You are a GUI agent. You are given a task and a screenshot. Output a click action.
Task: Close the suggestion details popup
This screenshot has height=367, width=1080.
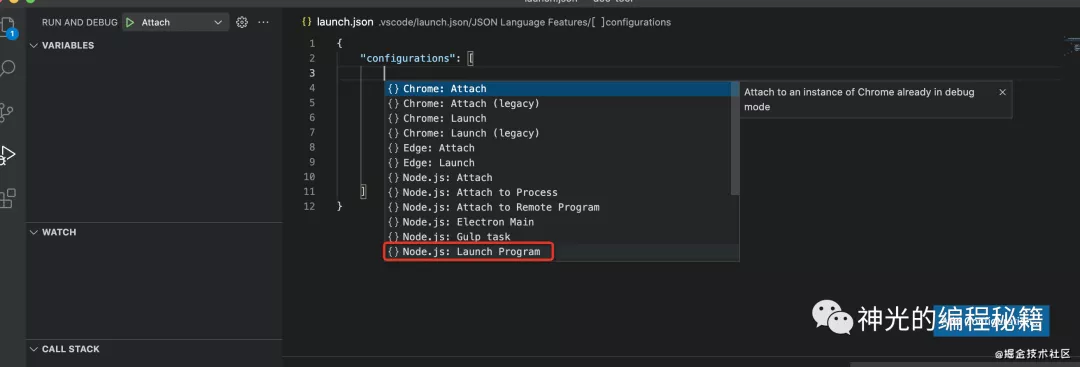click(1002, 92)
